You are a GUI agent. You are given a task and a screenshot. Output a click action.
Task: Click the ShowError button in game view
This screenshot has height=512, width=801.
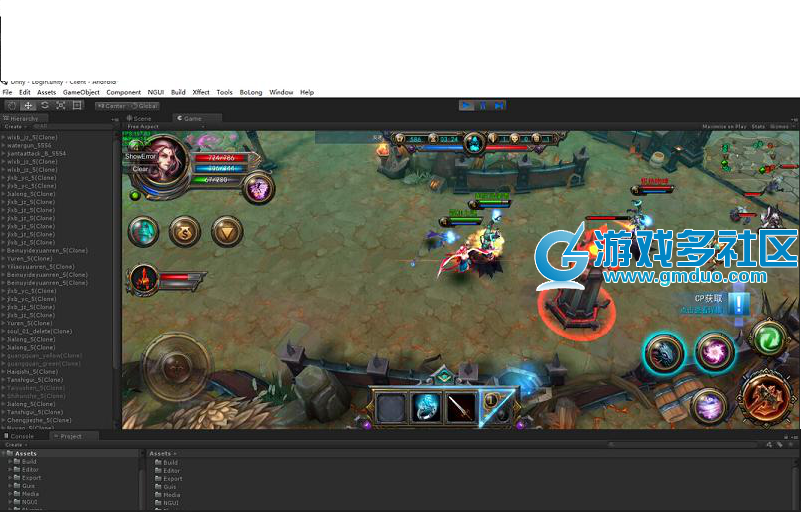[x=140, y=156]
